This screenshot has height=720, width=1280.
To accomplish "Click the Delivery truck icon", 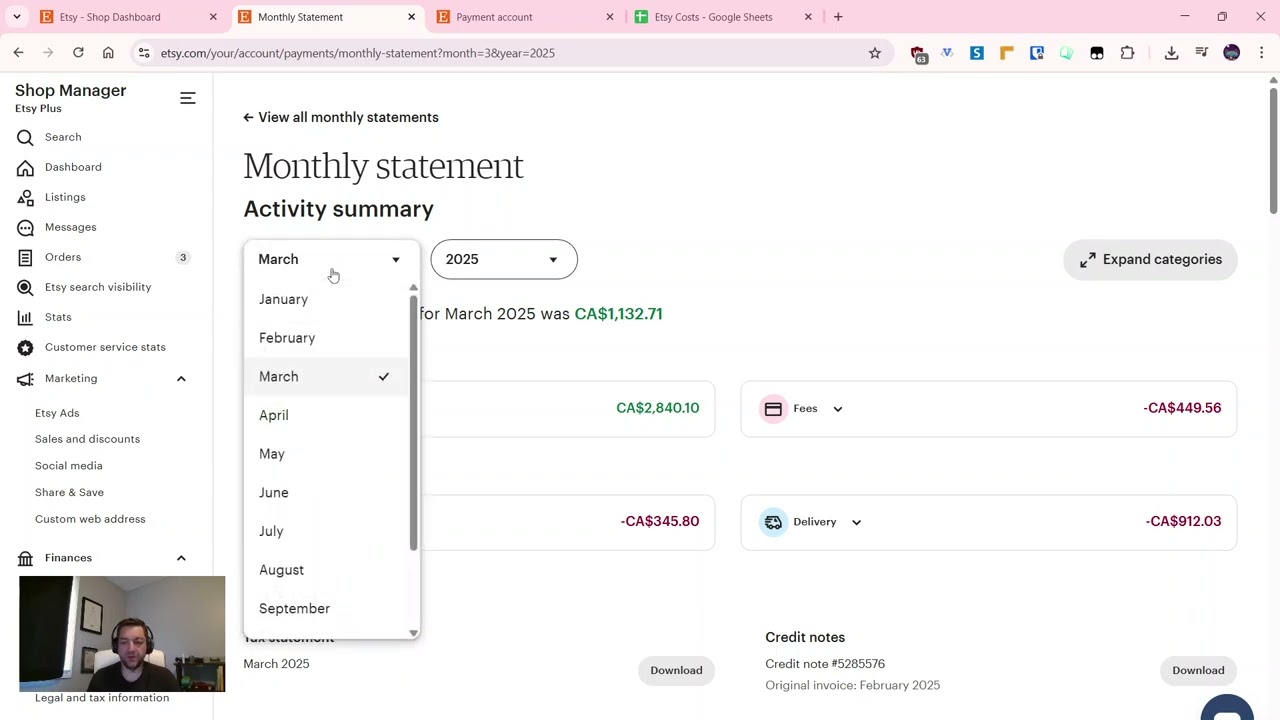I will pyautogui.click(x=773, y=522).
